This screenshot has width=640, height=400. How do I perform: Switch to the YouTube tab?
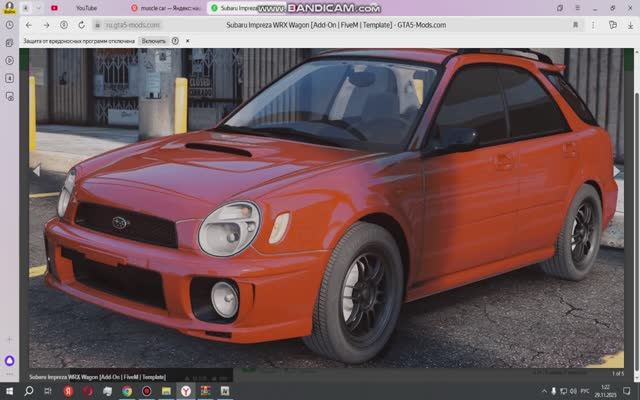click(87, 8)
